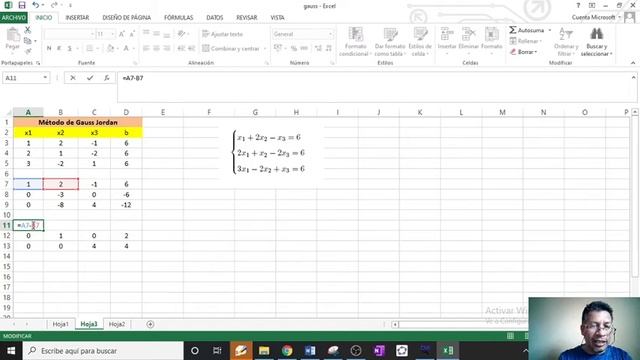This screenshot has height=360, width=640.
Task: Switch to sheet Hoja2
Action: click(117, 324)
